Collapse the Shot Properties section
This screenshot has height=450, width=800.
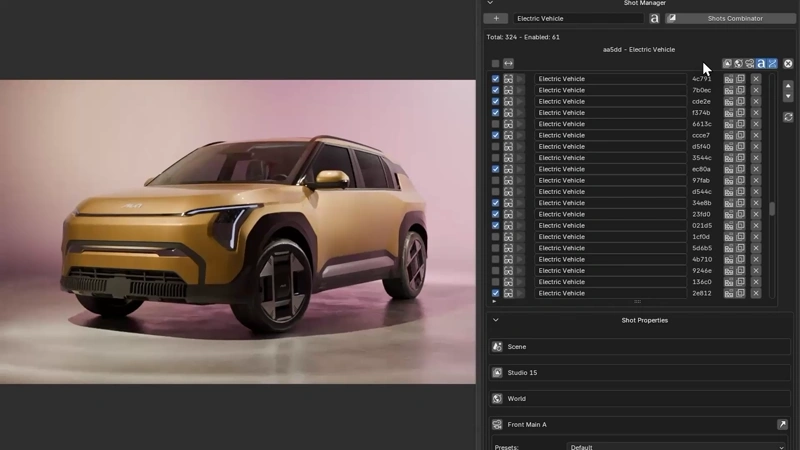click(495, 320)
